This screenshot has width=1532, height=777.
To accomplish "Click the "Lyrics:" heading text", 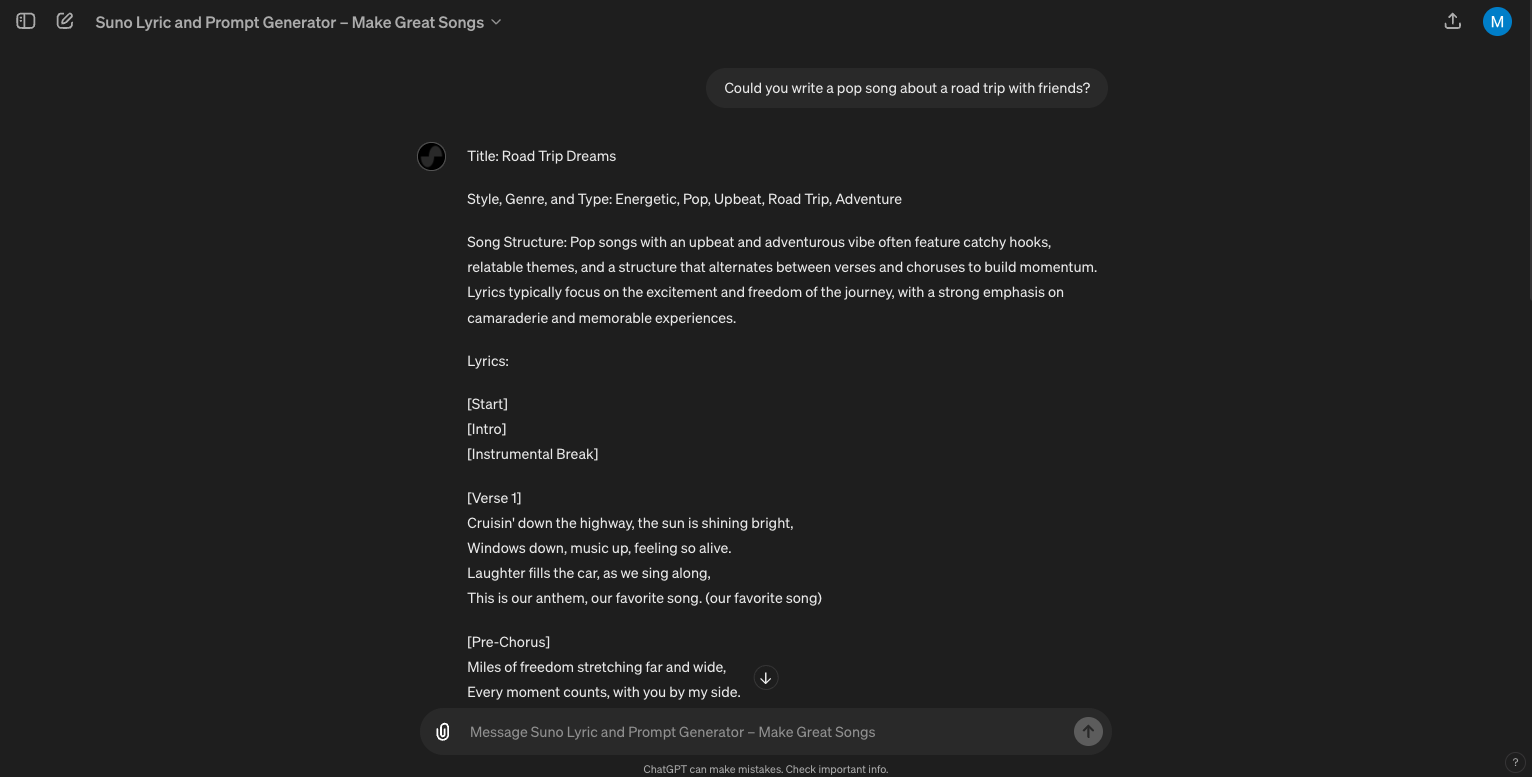I will point(488,361).
